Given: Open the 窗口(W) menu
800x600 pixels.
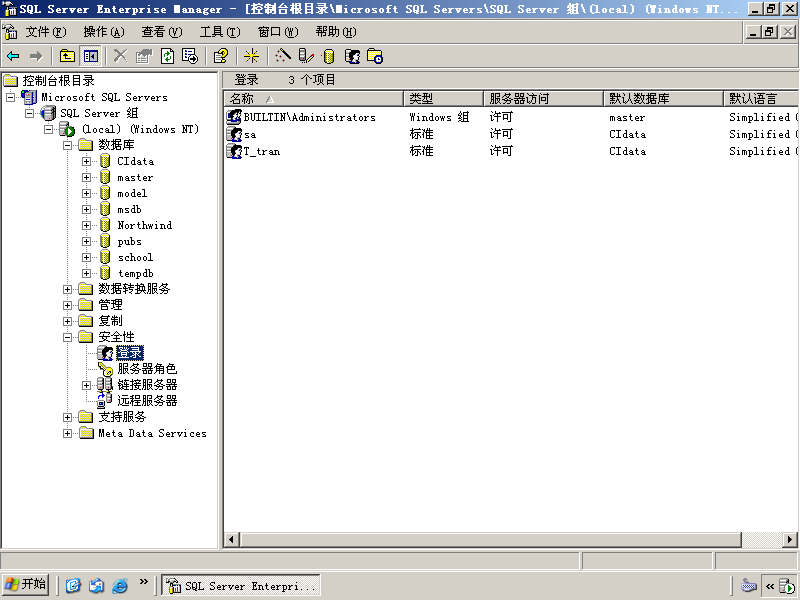Looking at the screenshot, I should point(278,32).
